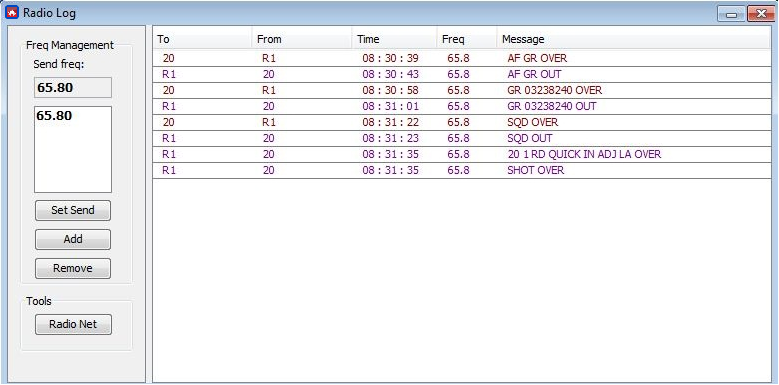779x385 pixels.
Task: Select the GR 03238240 OUT message row
Action: pos(462,106)
